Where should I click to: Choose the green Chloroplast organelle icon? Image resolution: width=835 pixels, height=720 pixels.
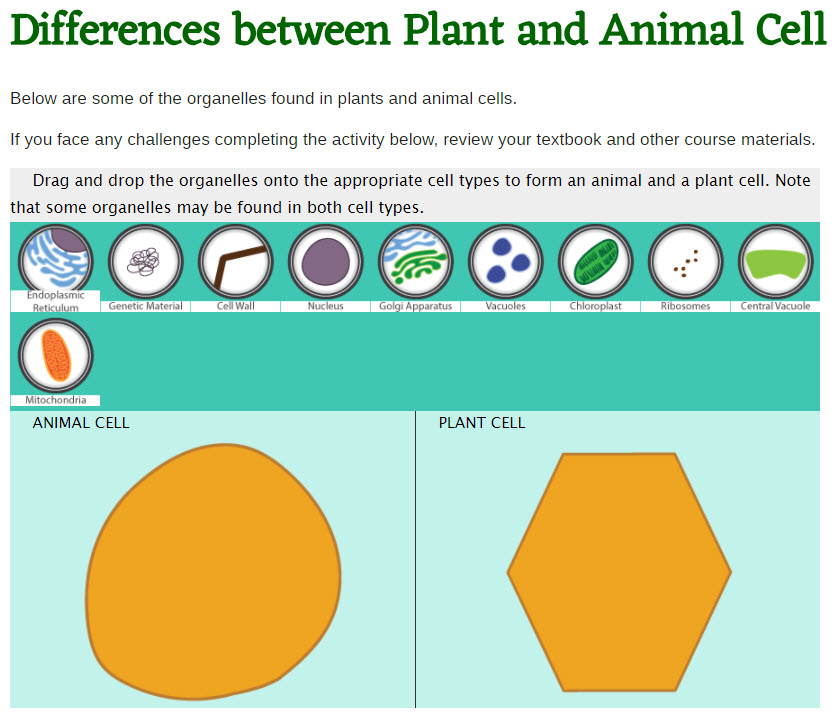click(x=596, y=261)
